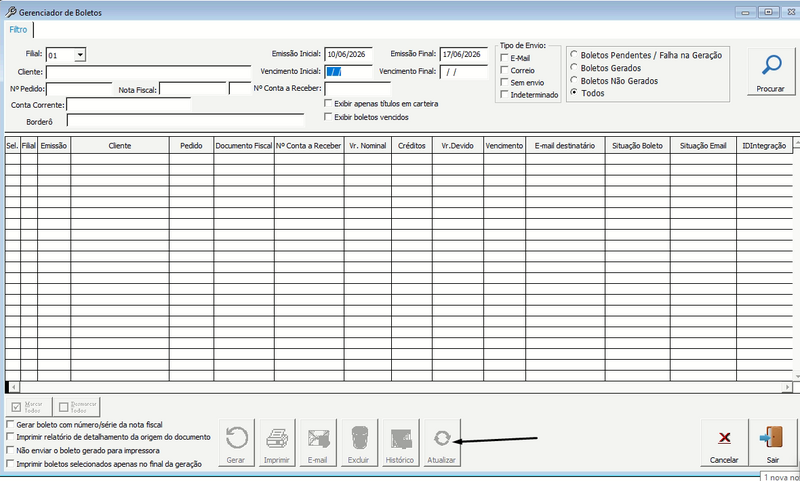Click the Vencimento Inicial date field

click(x=348, y=71)
